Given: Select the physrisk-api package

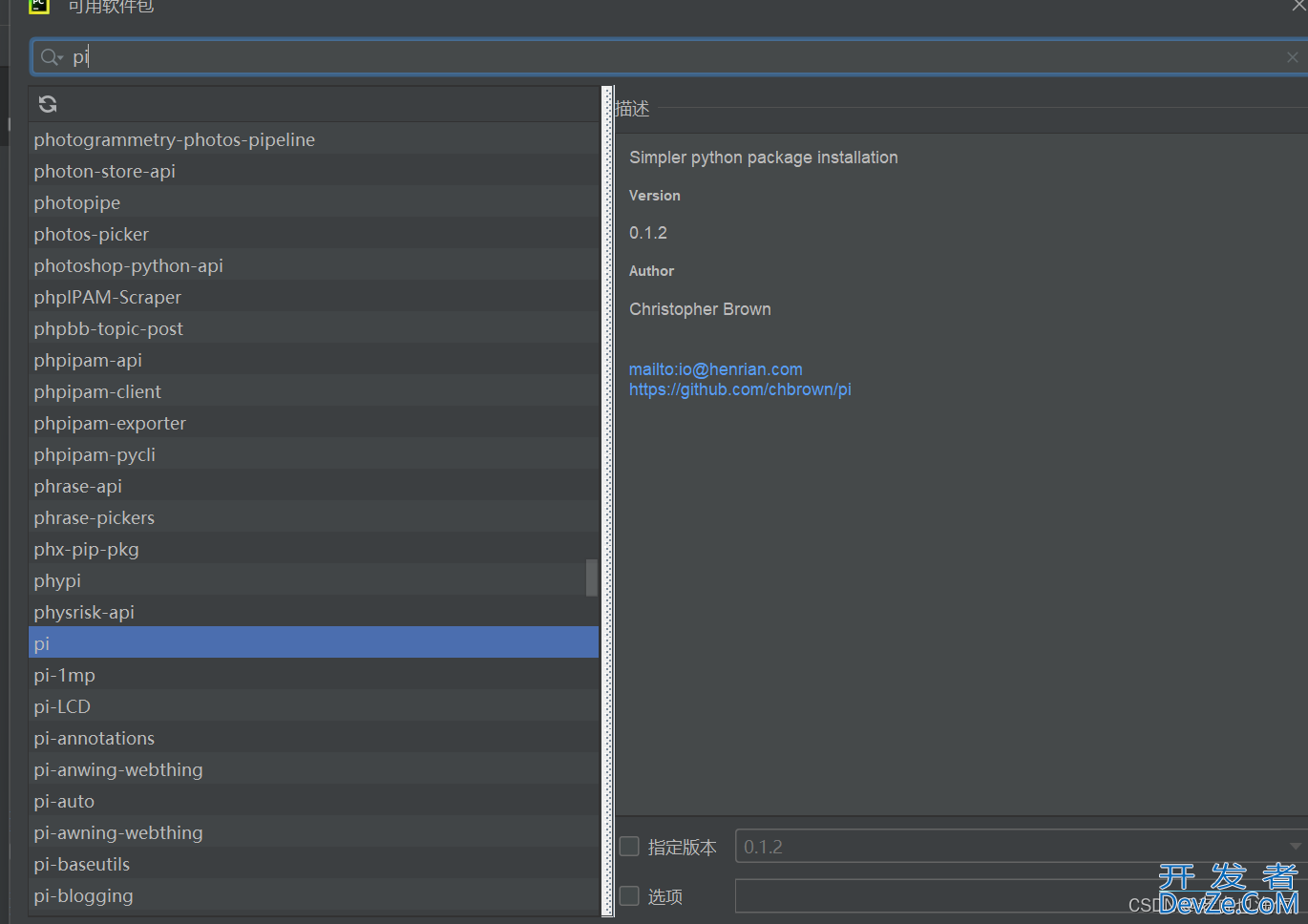Looking at the screenshot, I should point(313,612).
